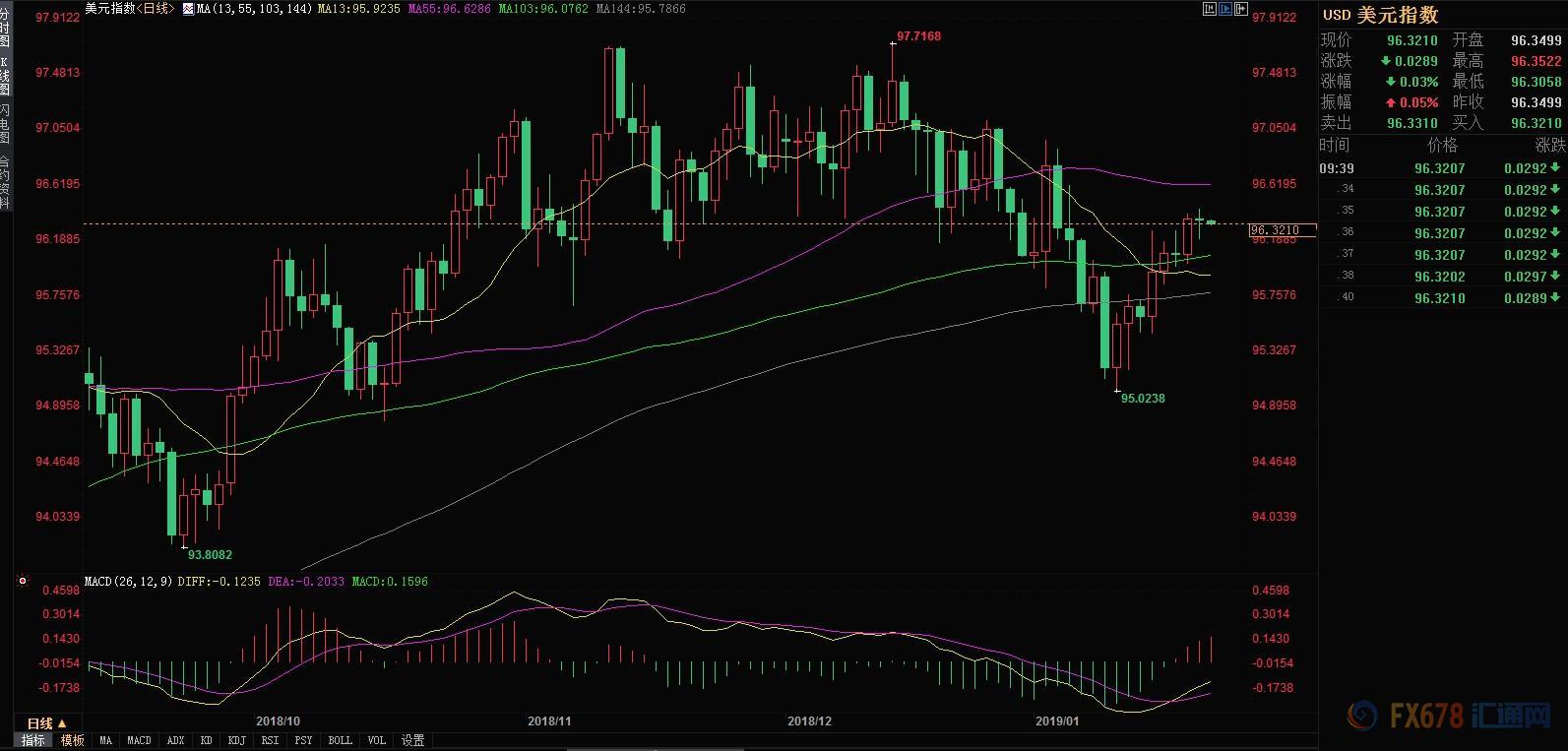
Task: Apply the KDJ indicator button
Action: pyautogui.click(x=236, y=740)
